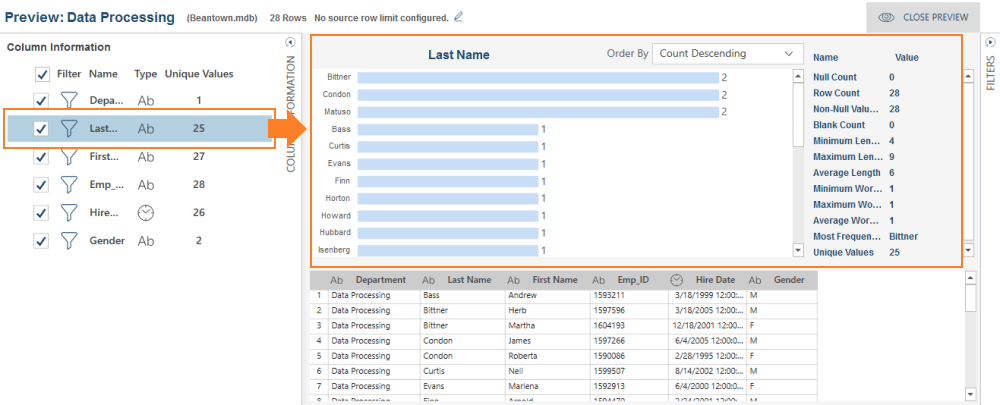
Task: Click the clock type icon for Hire Date
Action: (146, 213)
